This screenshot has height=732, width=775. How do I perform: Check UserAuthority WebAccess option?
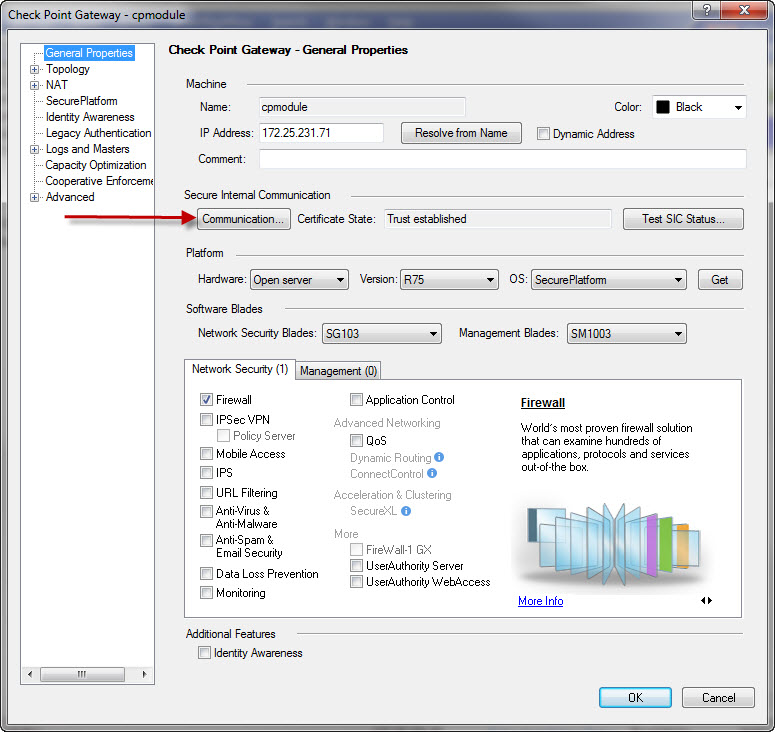[356, 582]
